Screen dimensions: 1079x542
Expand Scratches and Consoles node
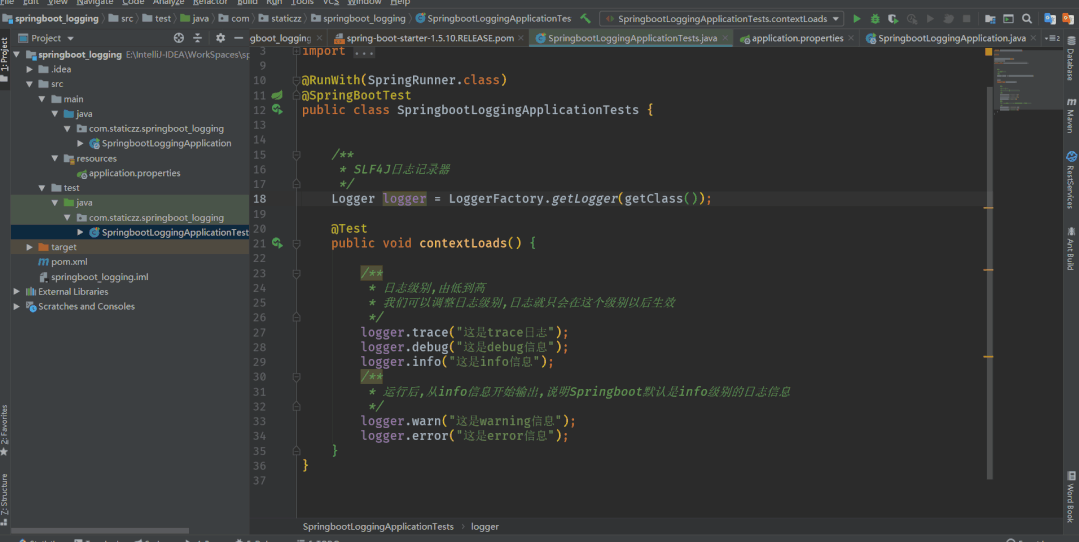tap(17, 306)
